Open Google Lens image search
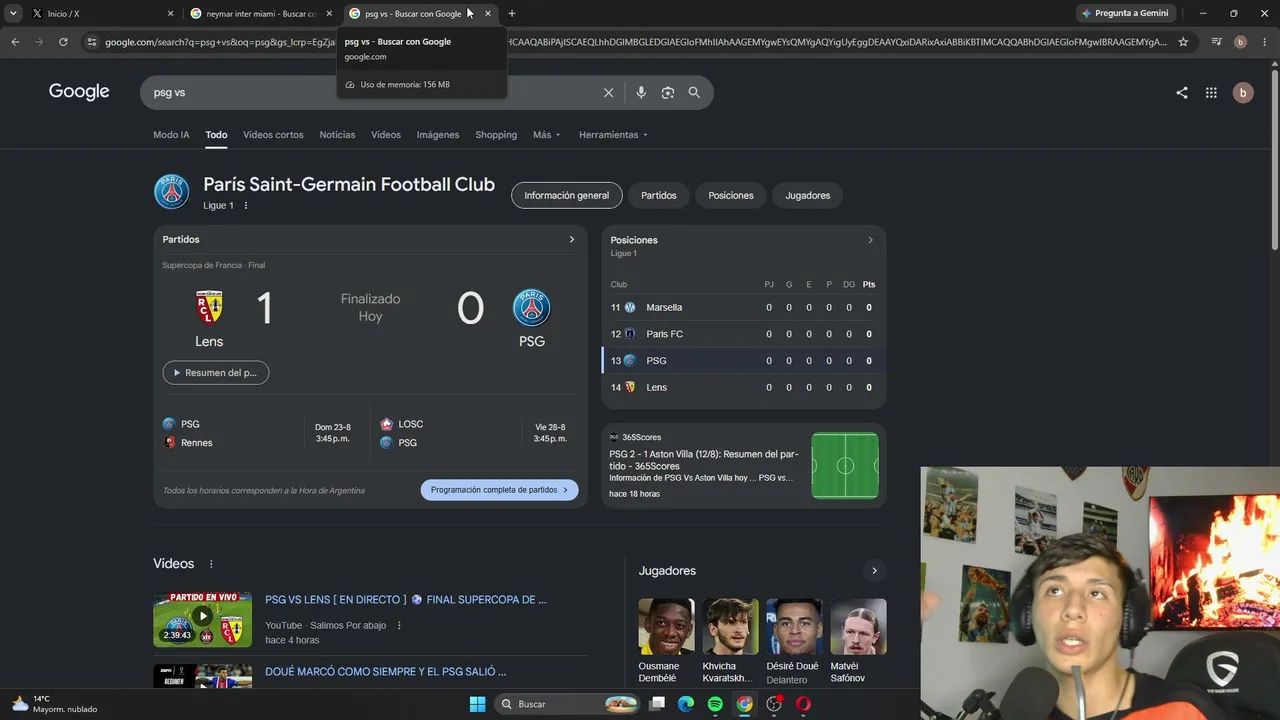Screen dimensions: 1280x720 click(x=667, y=92)
